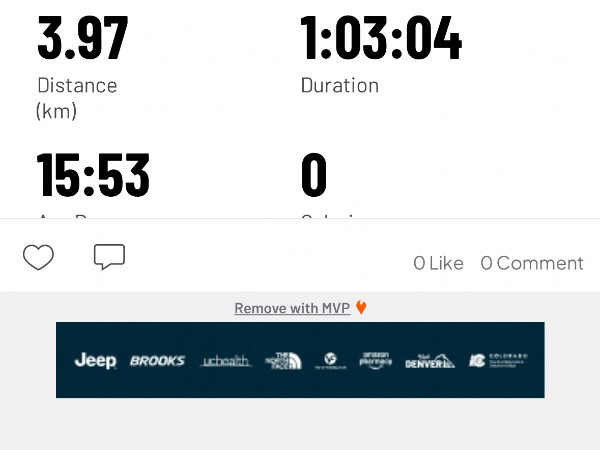Tap the 1:03:04 duration value

[382, 38]
